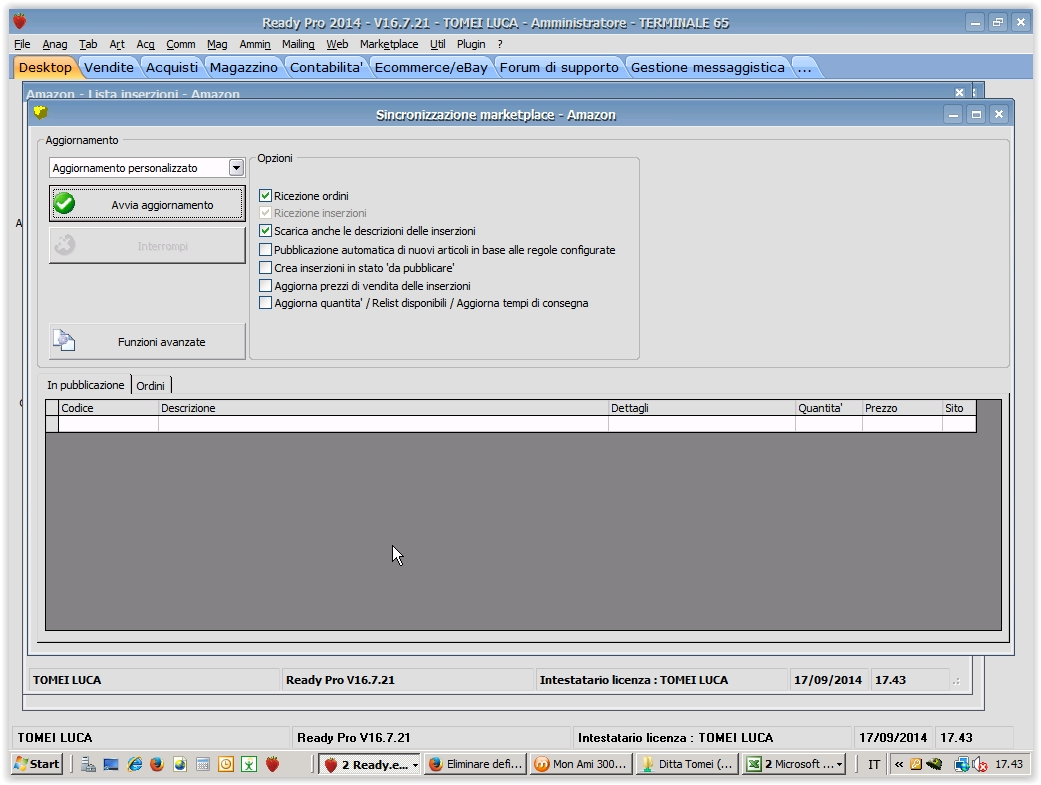Screen dimensions: 1041x785
Task: Click the Mon Ami 300... taskbar button
Action: tap(582, 764)
